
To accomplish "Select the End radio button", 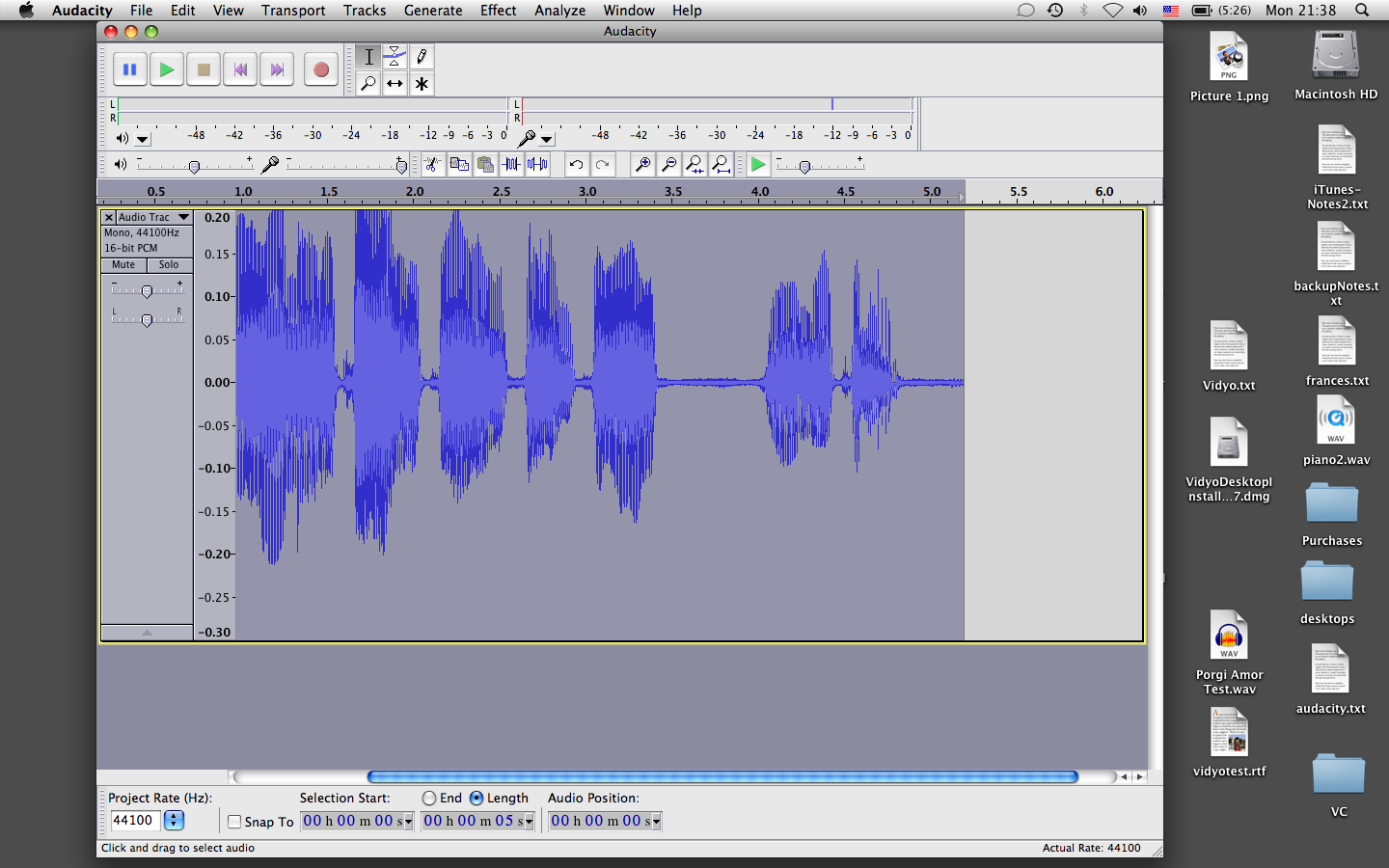I will tap(429, 799).
